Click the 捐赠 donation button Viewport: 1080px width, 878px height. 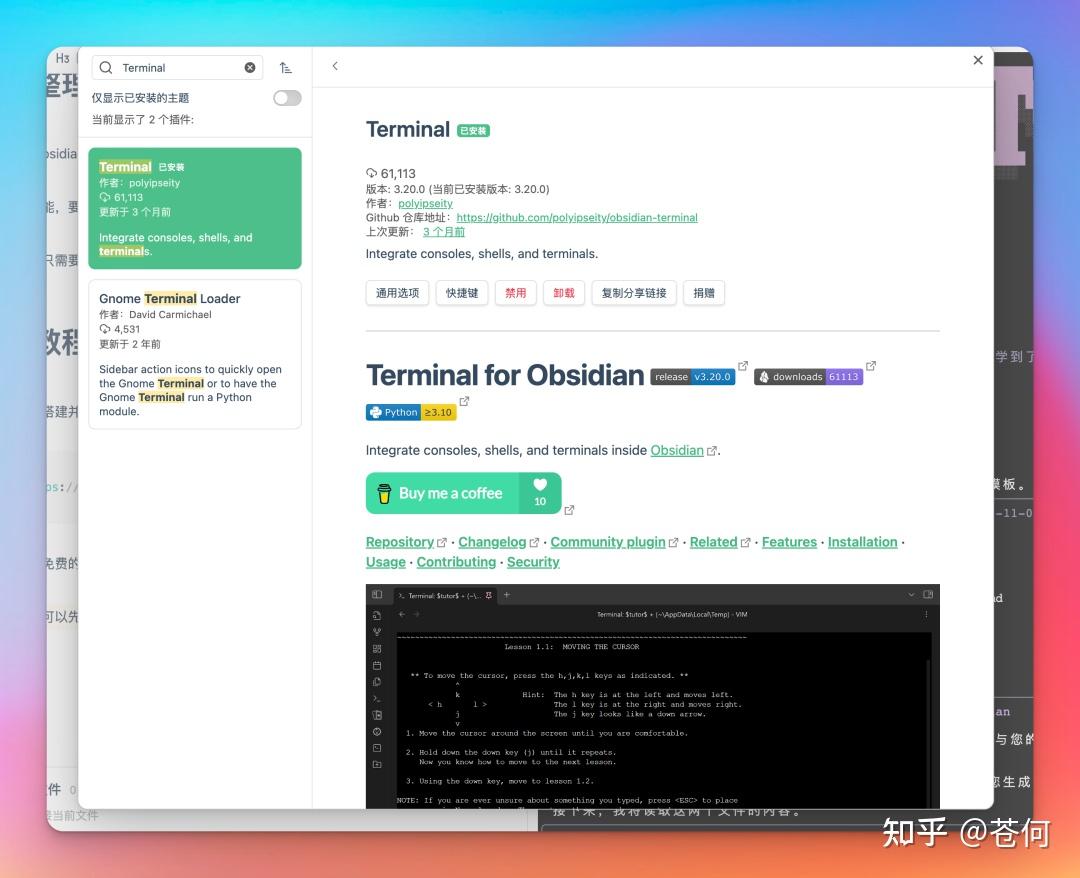coord(704,292)
